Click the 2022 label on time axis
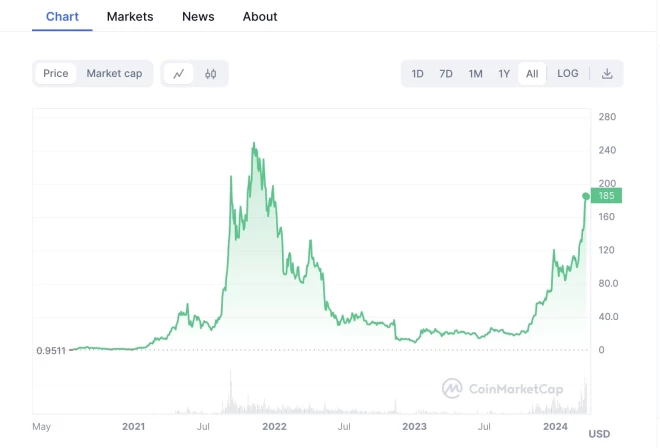The height and width of the screenshot is (448, 660). coord(274,427)
